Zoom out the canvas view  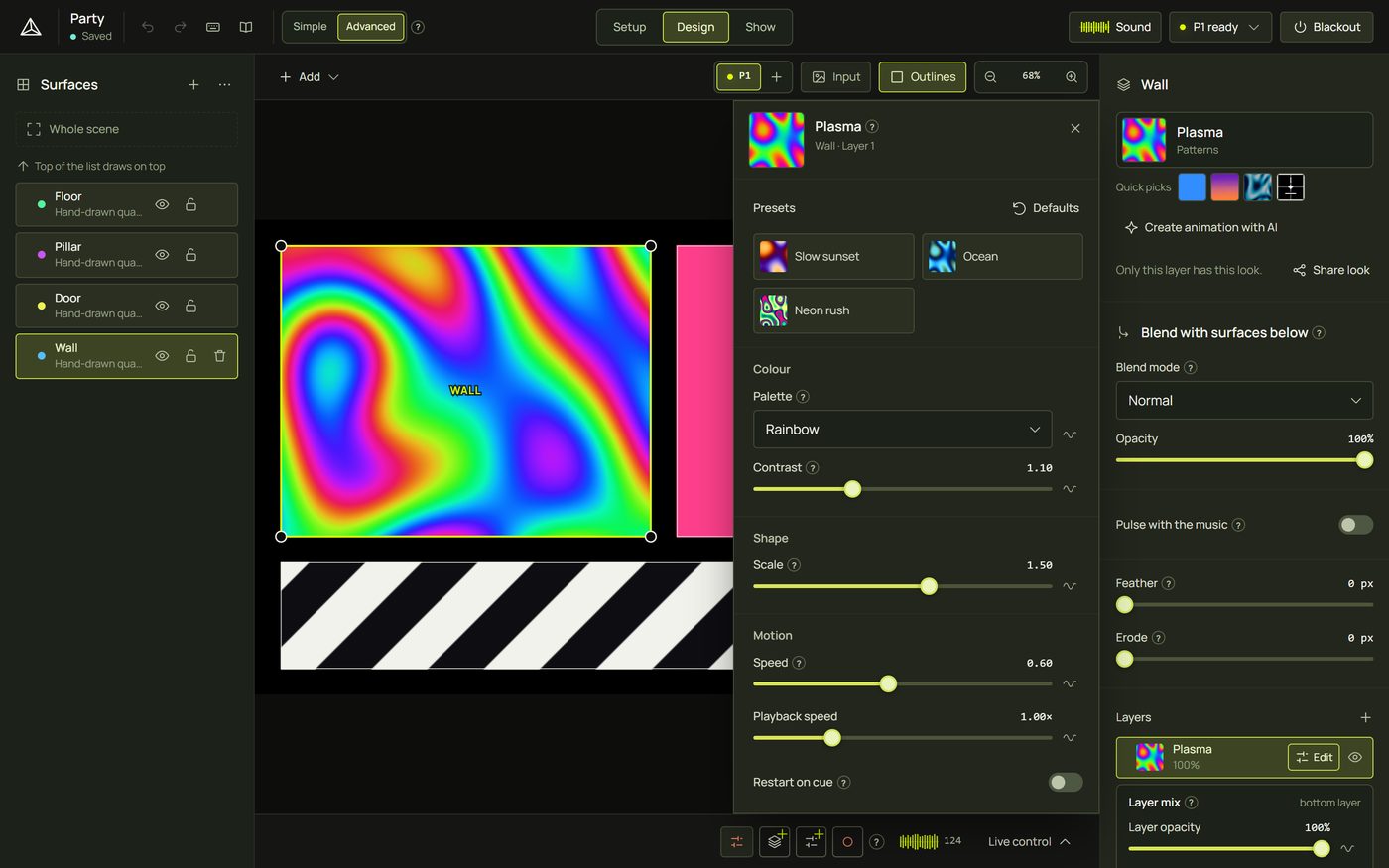point(990,76)
